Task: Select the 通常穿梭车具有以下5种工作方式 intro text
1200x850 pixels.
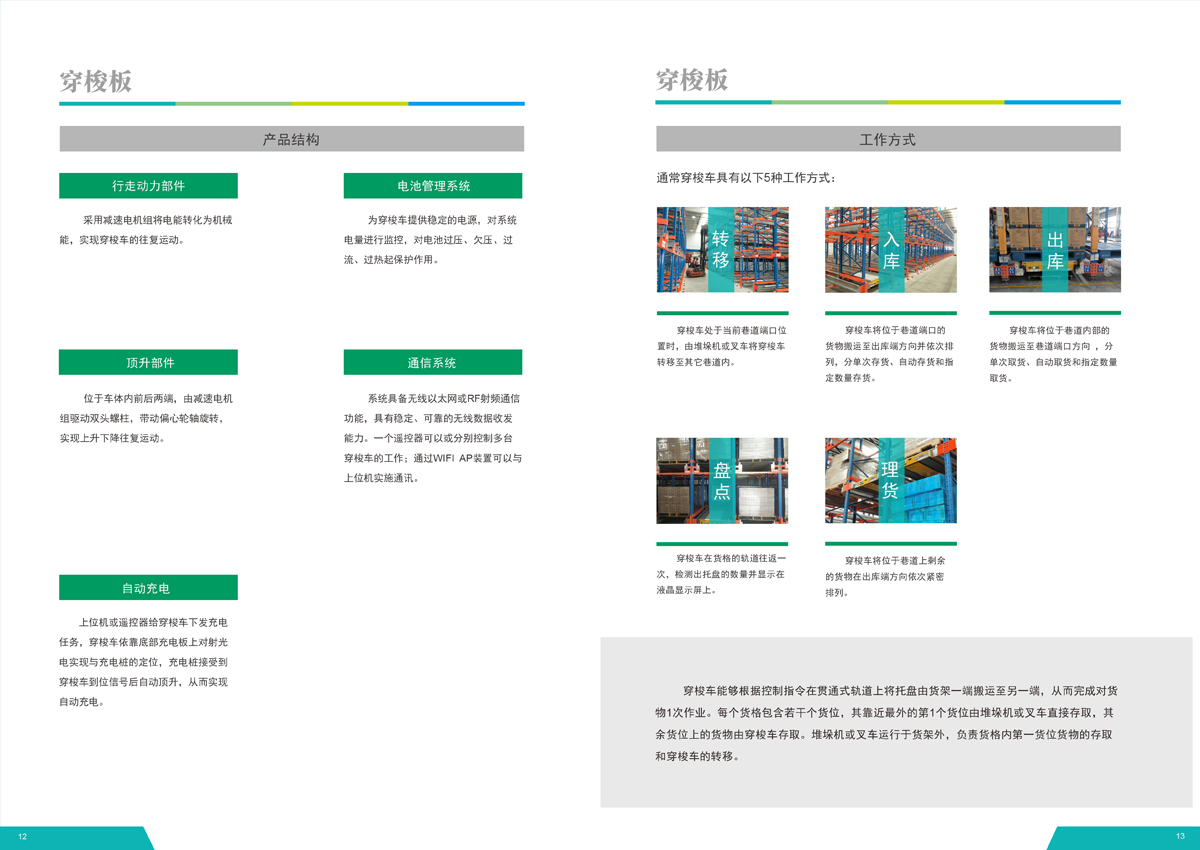Action: tap(746, 179)
